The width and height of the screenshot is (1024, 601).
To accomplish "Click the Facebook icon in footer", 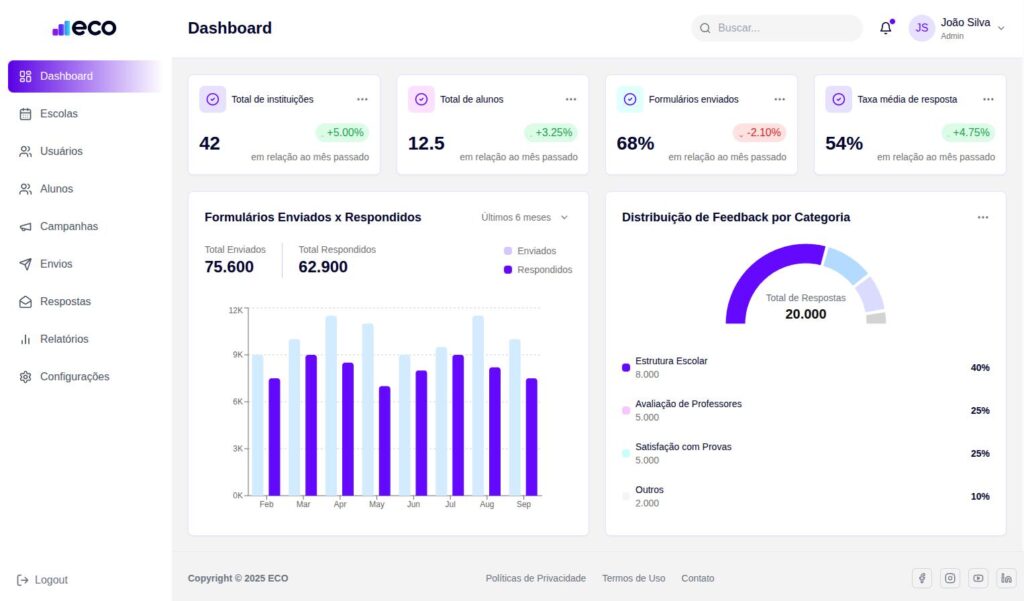I will click(x=922, y=578).
